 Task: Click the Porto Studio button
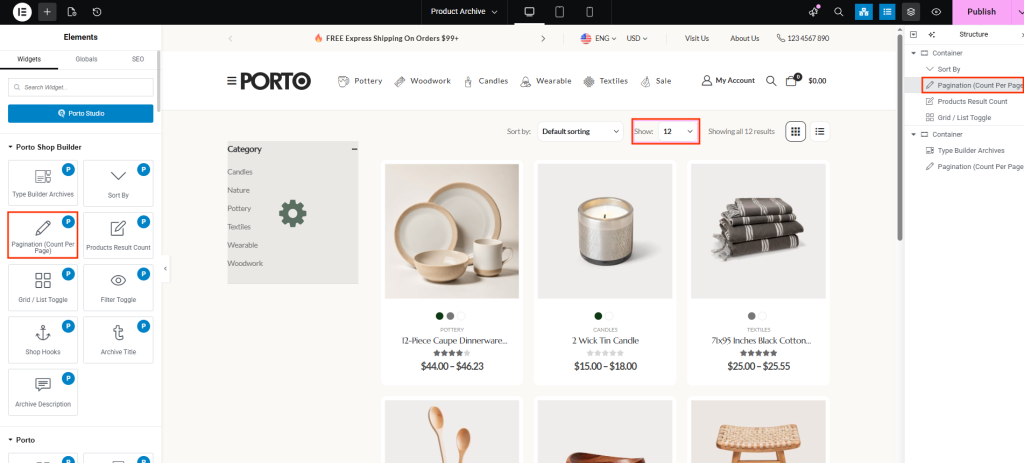click(x=80, y=113)
